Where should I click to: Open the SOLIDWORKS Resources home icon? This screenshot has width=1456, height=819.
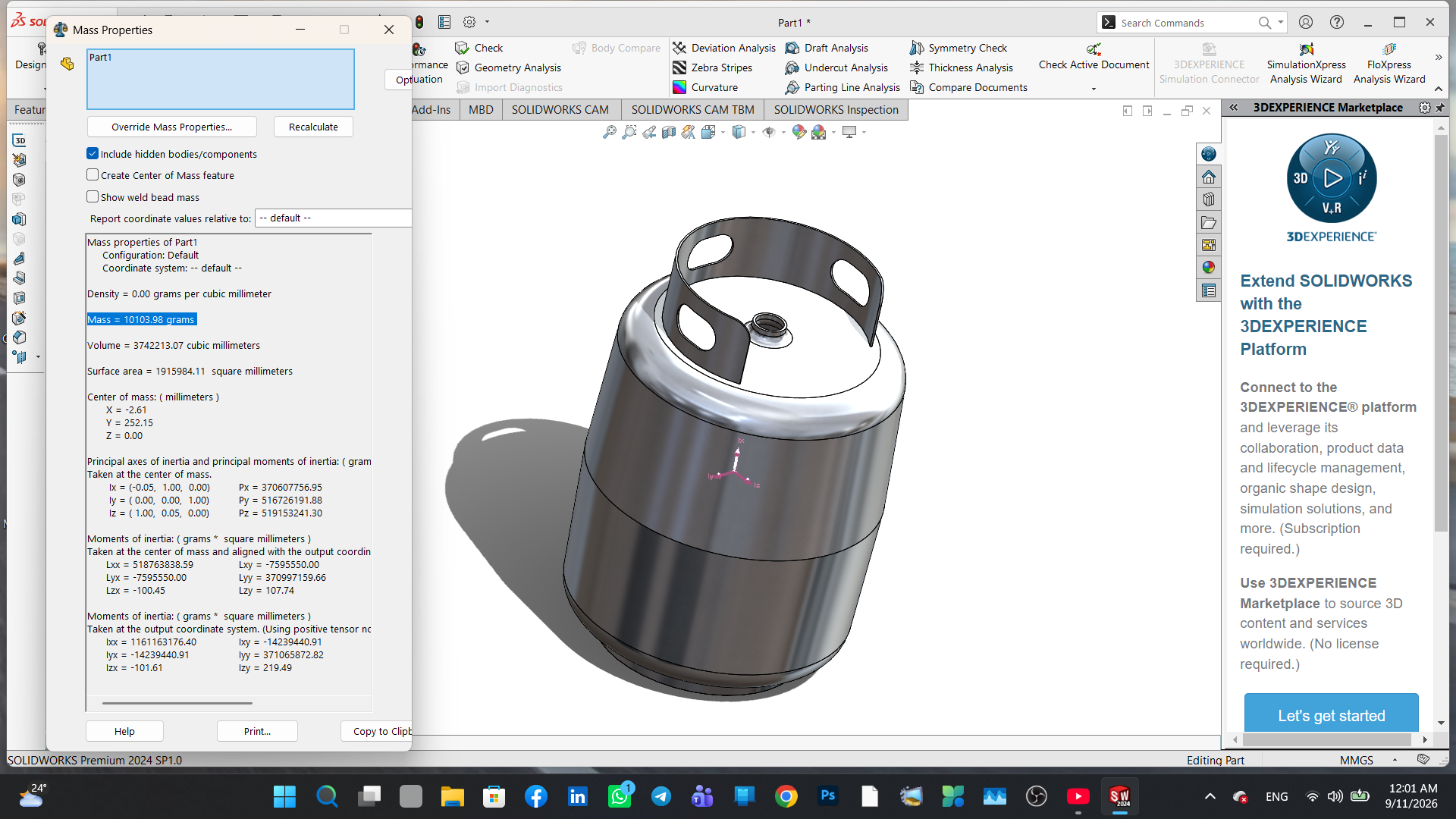[1209, 177]
